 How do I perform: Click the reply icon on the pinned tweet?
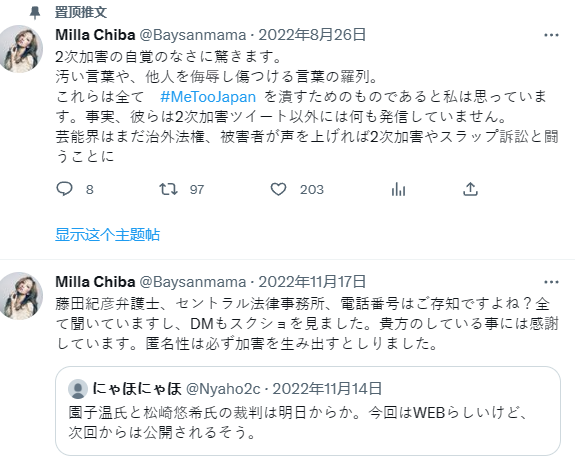64,189
